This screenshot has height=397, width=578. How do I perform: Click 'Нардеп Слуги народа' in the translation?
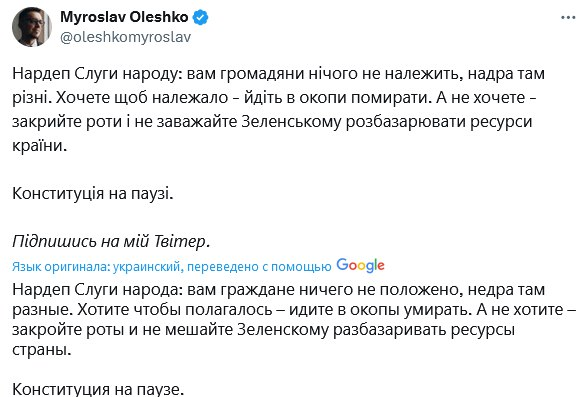[95, 290]
